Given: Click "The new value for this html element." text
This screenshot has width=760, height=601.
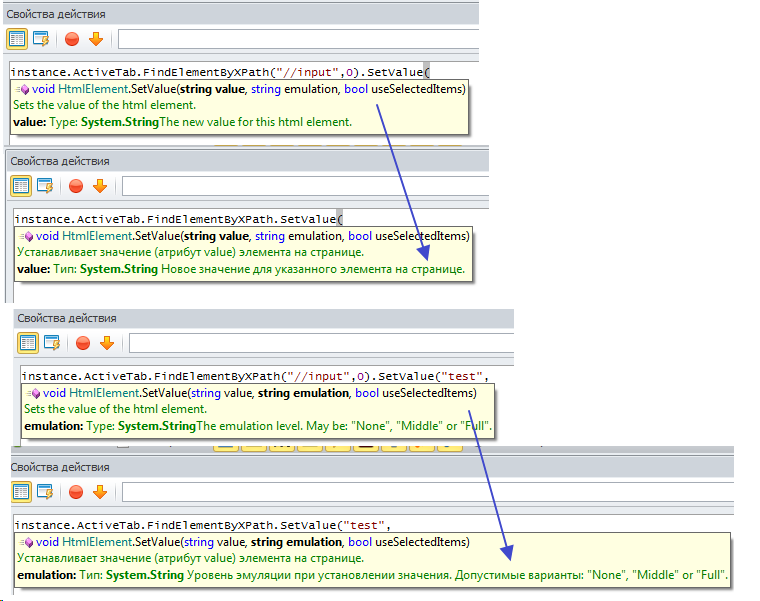Looking at the screenshot, I should click(255, 122).
